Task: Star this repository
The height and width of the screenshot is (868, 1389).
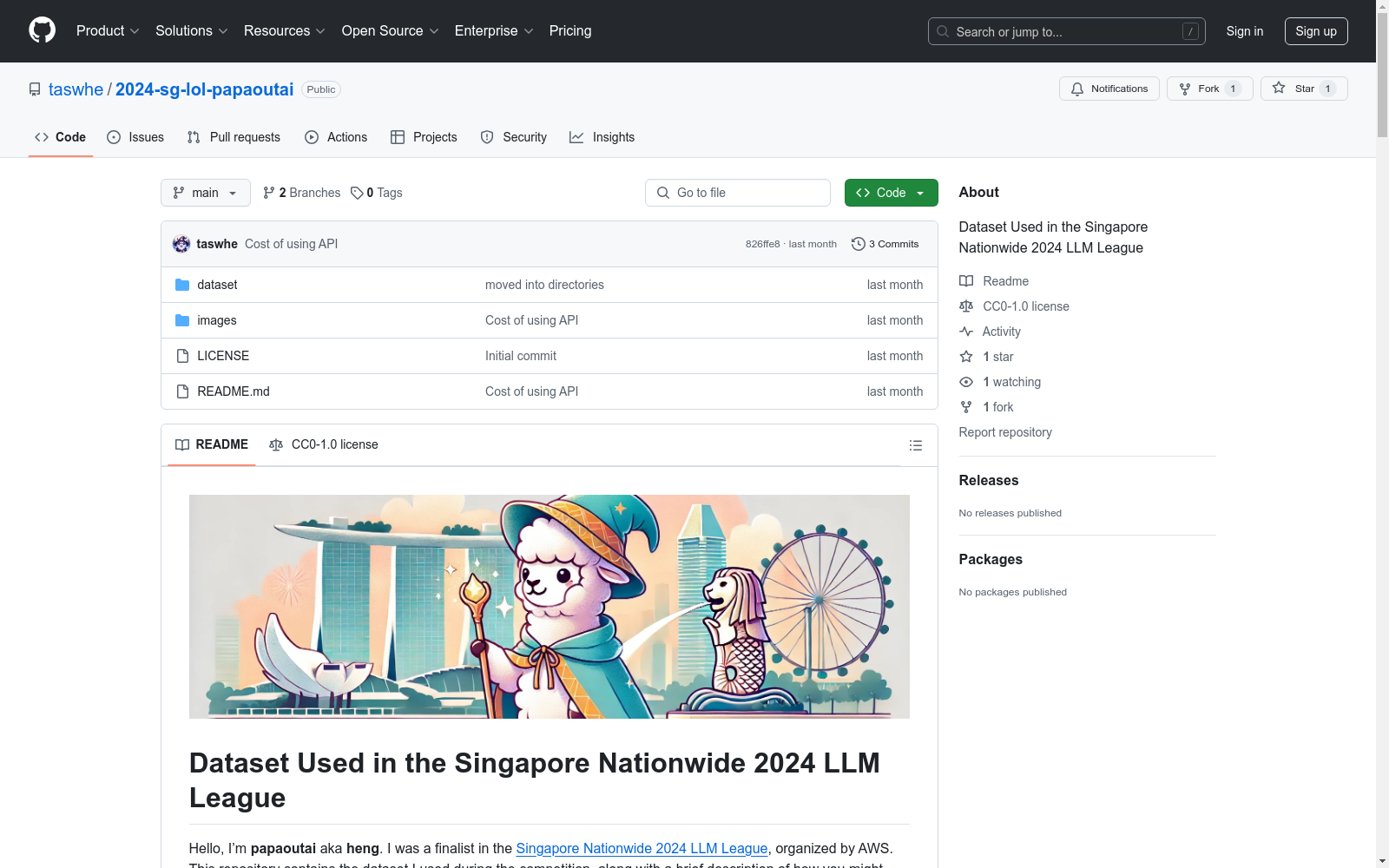Action: pyautogui.click(x=1304, y=89)
